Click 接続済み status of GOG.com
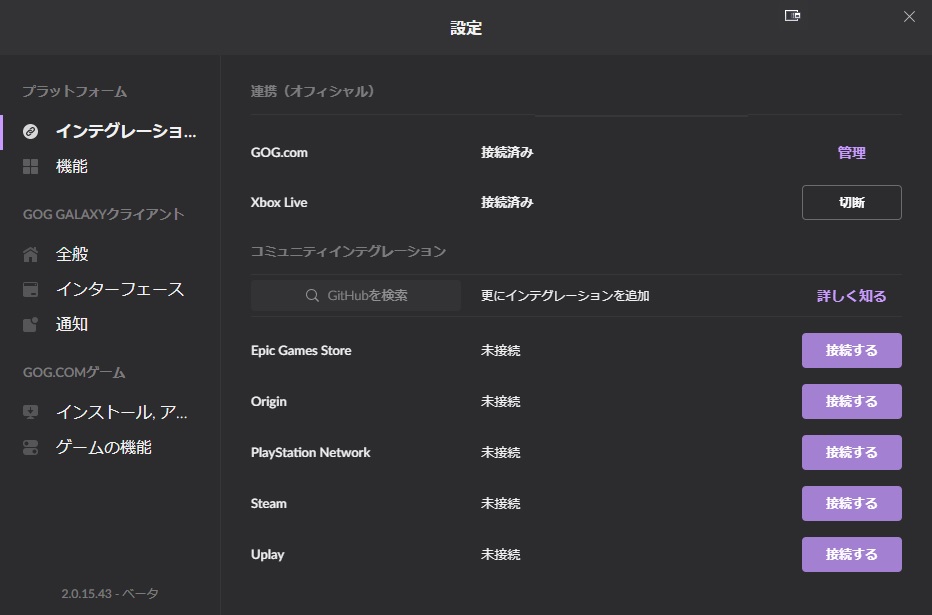932x615 pixels. [x=507, y=153]
